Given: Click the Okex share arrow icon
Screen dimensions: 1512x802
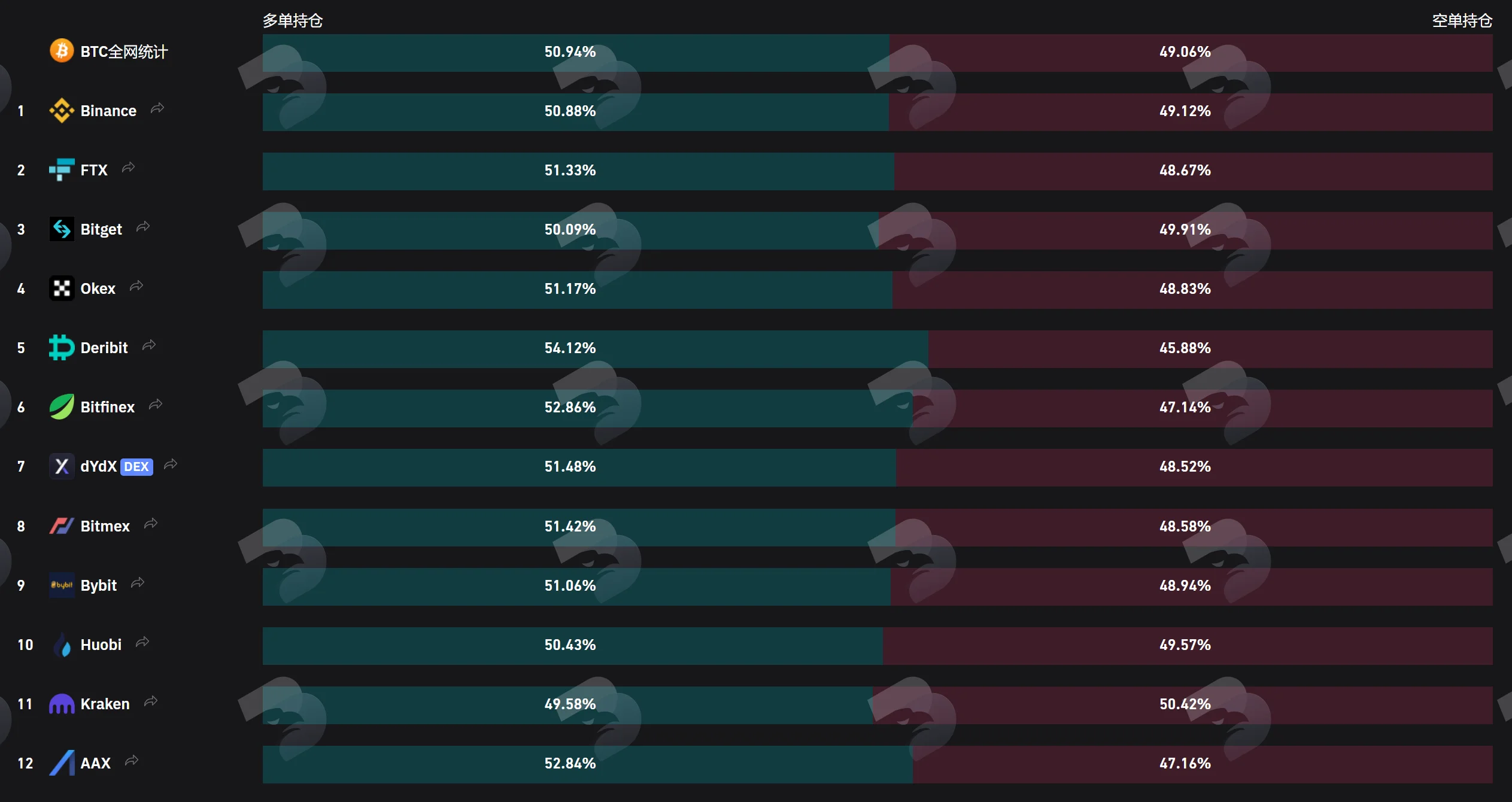Looking at the screenshot, I should [x=136, y=286].
